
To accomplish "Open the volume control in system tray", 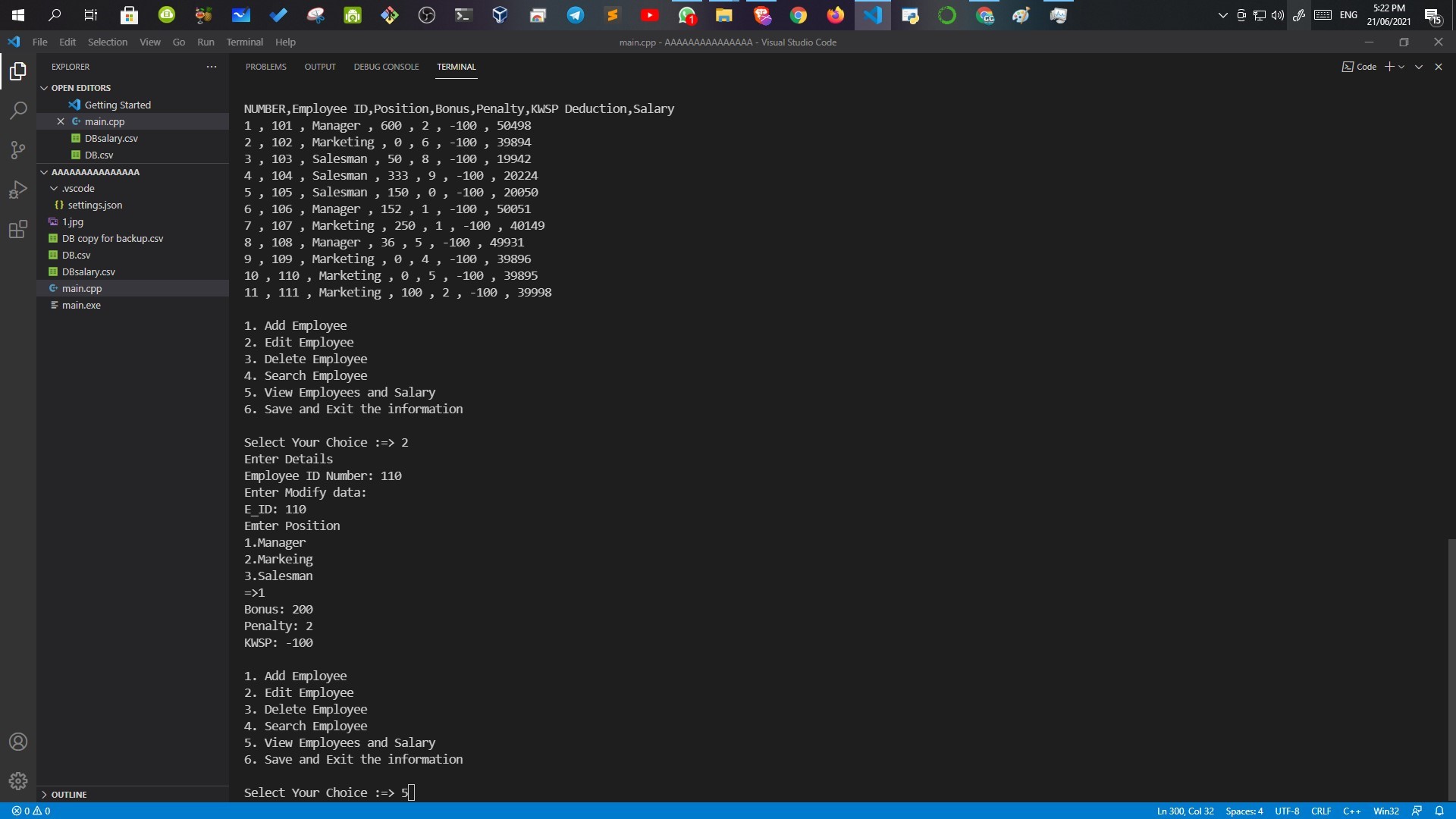I will coord(1278,15).
